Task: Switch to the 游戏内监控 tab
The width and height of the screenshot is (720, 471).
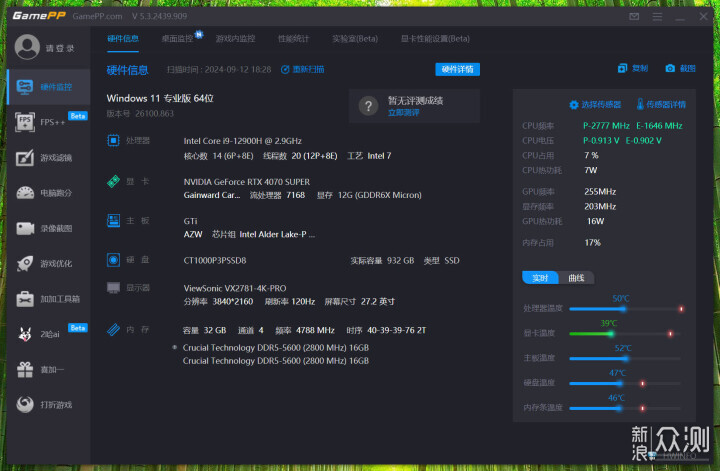Action: (x=235, y=39)
